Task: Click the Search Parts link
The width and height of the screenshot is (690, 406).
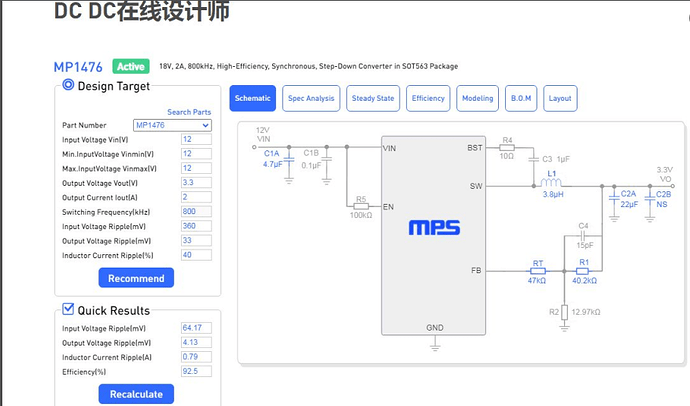Action: pos(189,112)
